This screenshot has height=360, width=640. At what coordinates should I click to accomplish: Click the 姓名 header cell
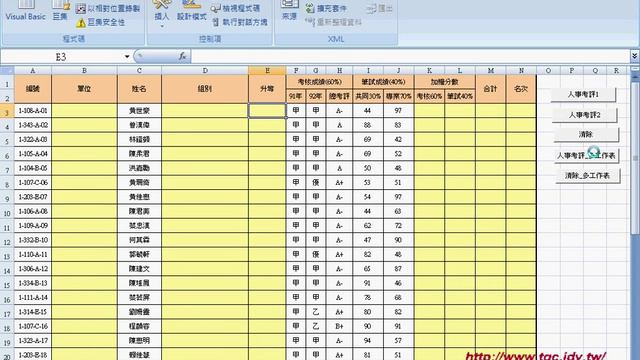[x=139, y=89]
